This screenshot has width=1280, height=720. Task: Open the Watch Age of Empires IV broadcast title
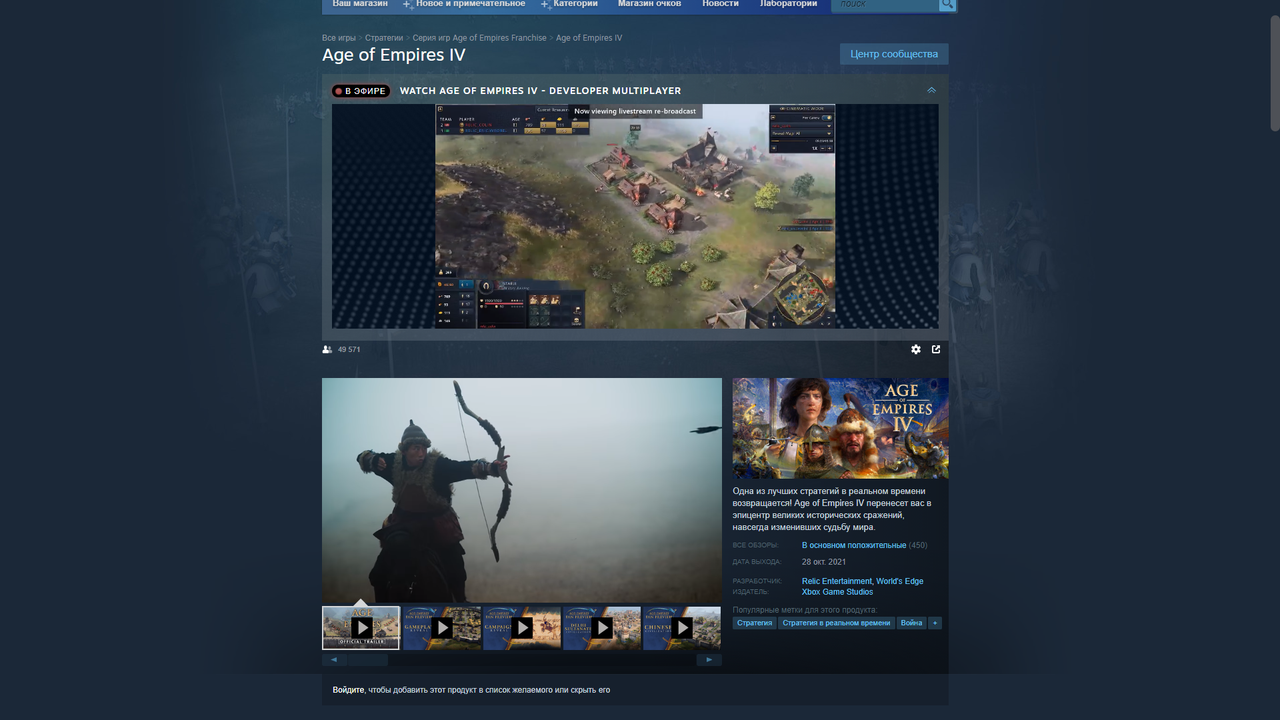click(x=540, y=91)
